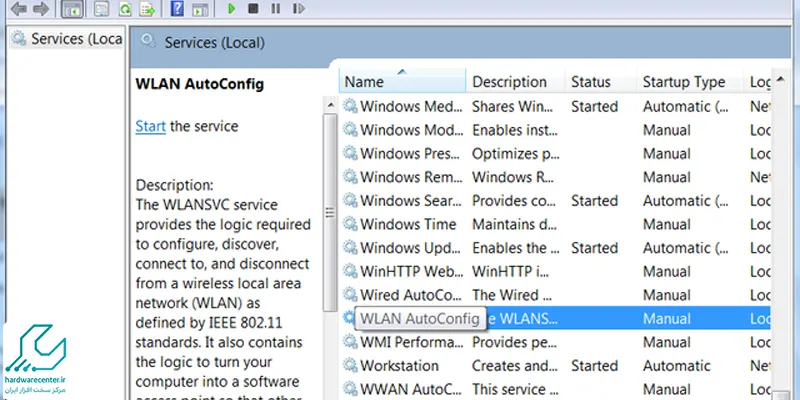Select the Windows Sear... service name
800x400 pixels.
pyautogui.click(x=411, y=201)
